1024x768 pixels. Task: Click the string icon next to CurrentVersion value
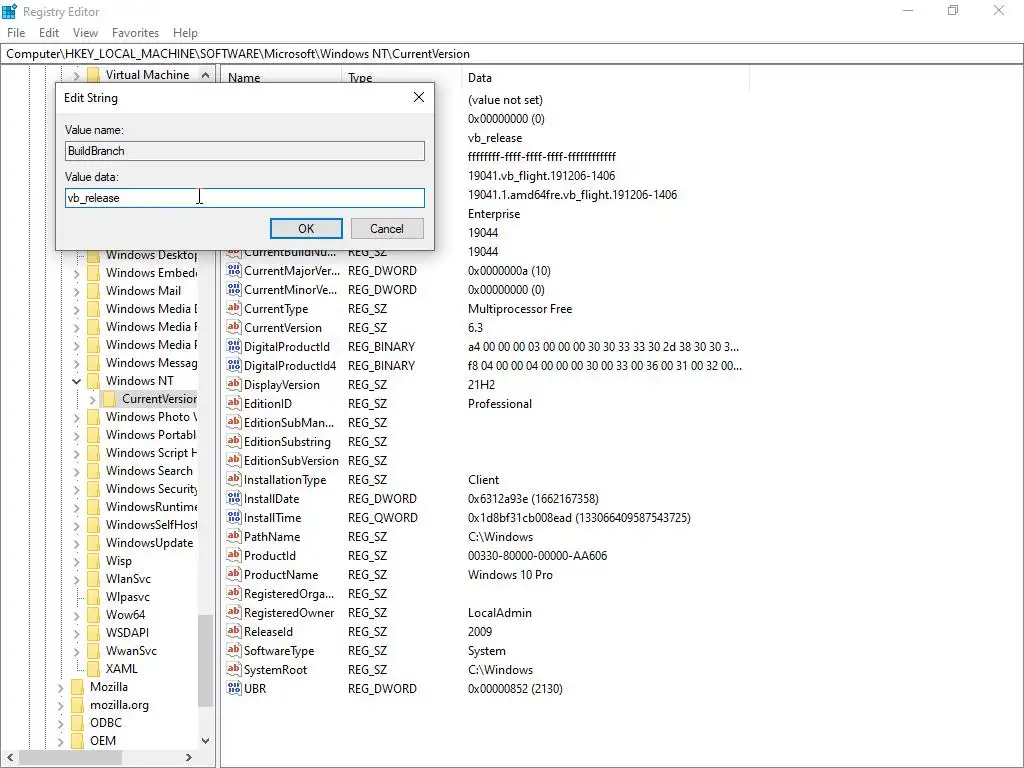234,327
